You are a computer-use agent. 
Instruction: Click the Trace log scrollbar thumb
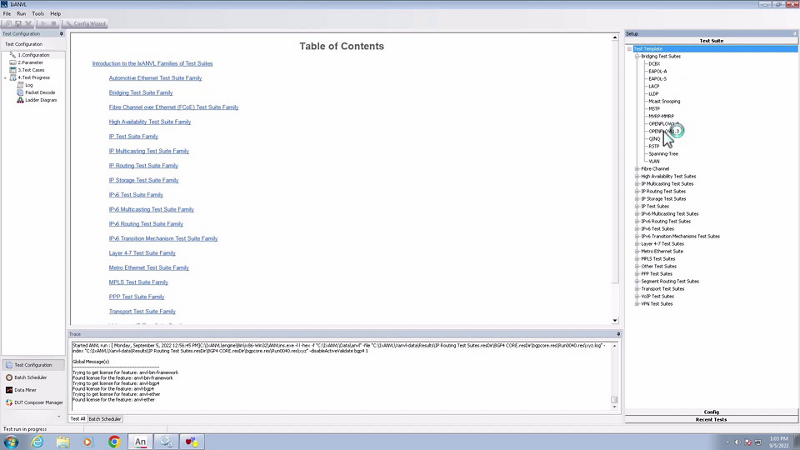pyautogui.click(x=614, y=400)
